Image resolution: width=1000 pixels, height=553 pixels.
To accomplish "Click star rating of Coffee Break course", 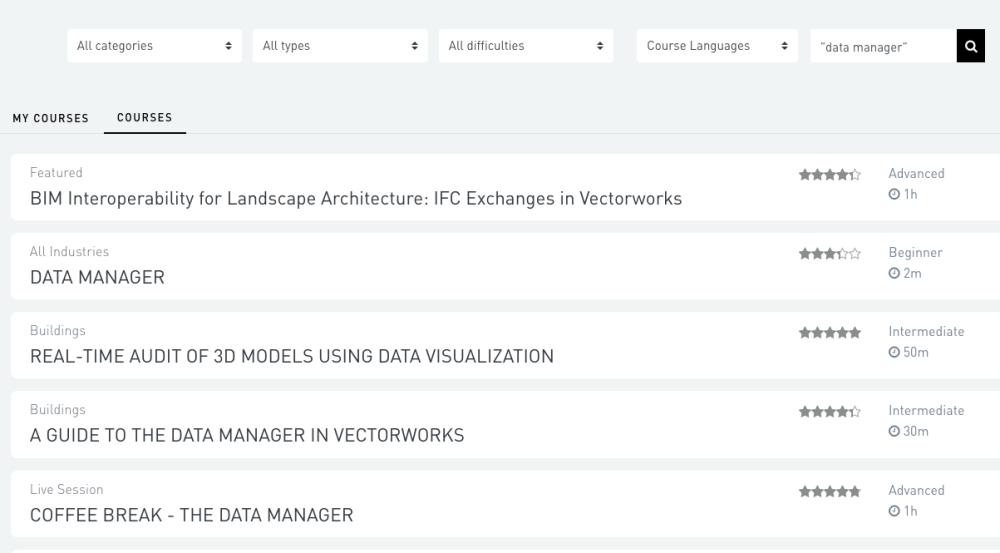I will pyautogui.click(x=829, y=491).
